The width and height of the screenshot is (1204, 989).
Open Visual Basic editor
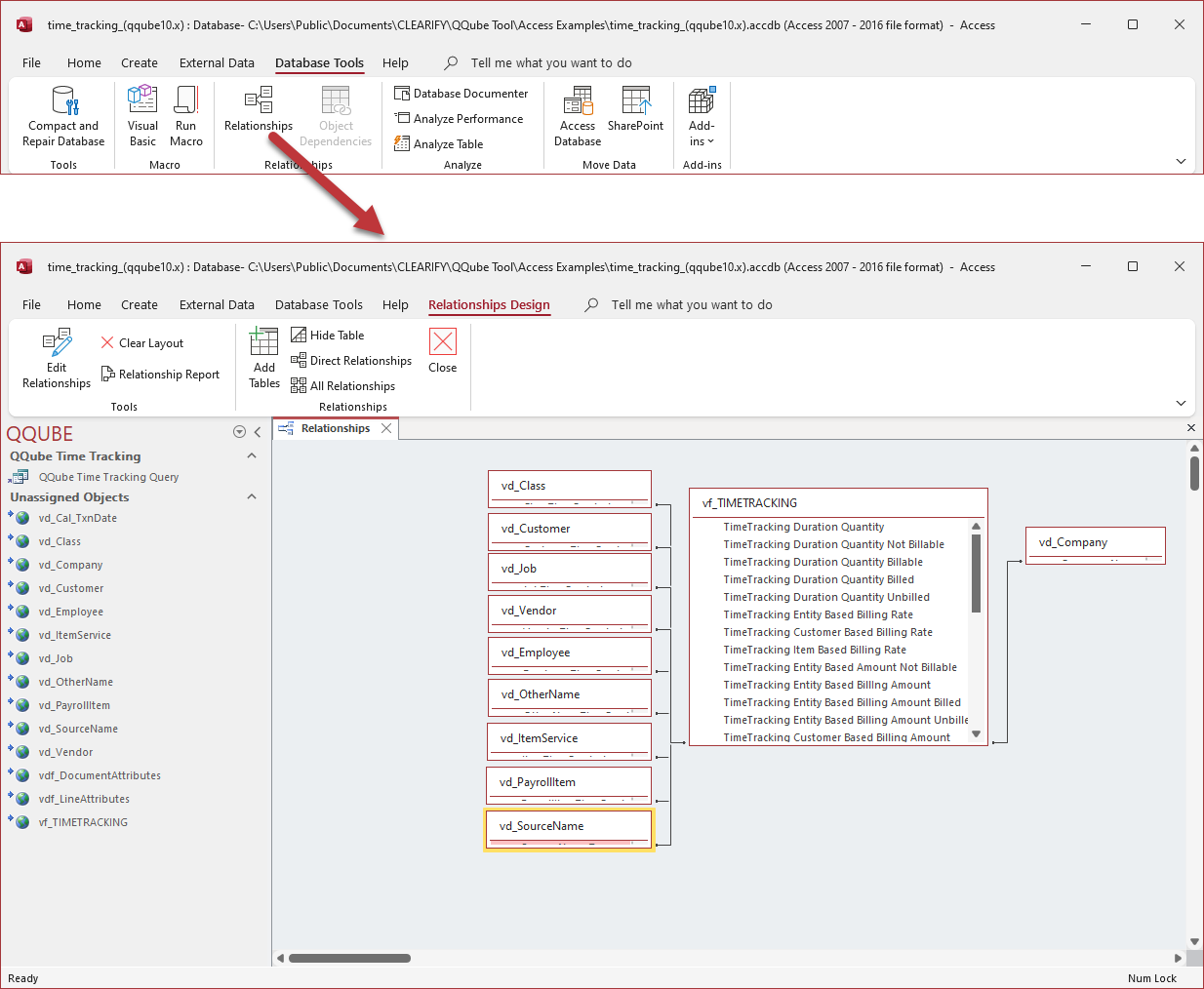point(142,116)
